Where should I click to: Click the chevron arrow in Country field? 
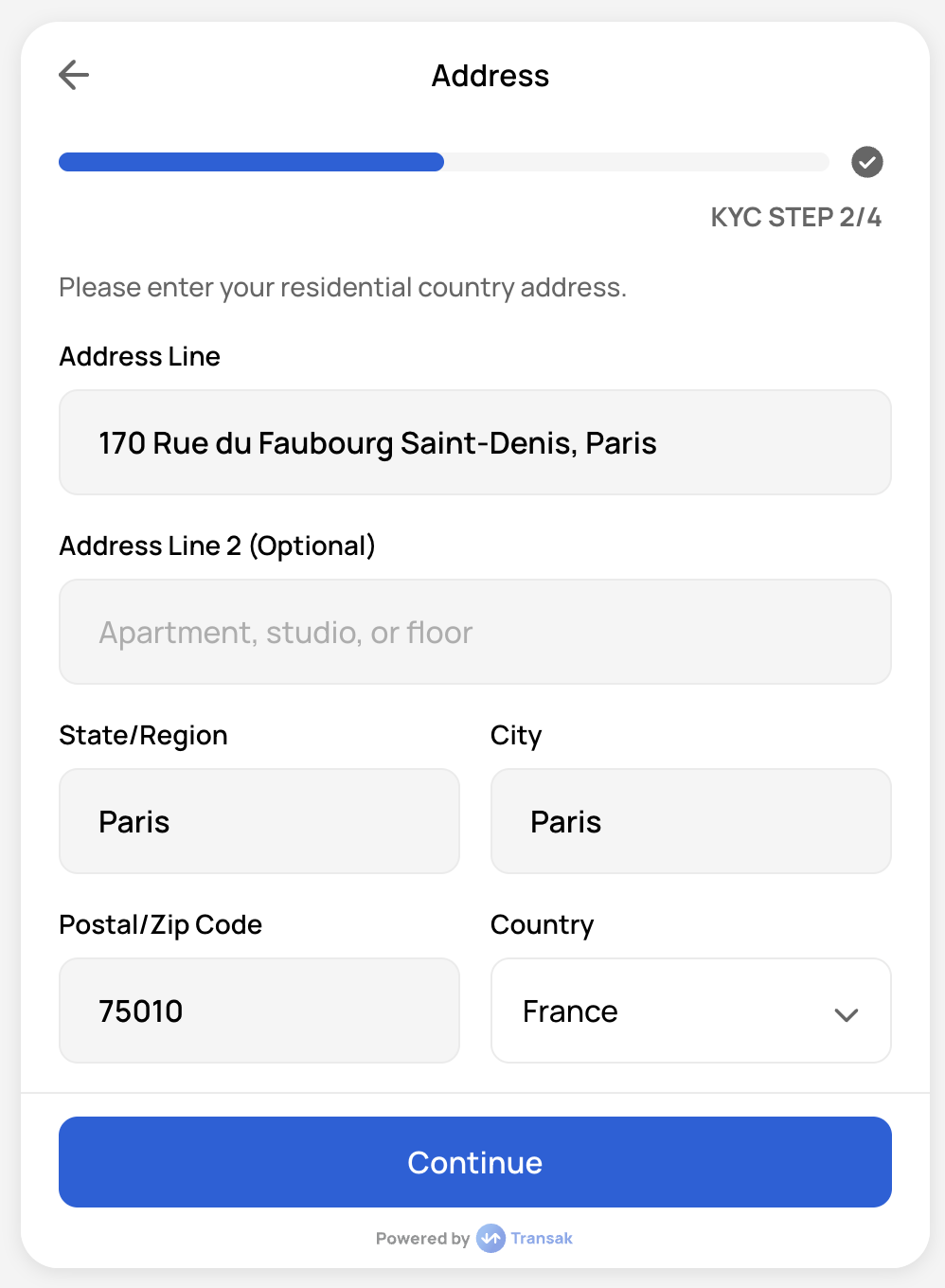(846, 1014)
